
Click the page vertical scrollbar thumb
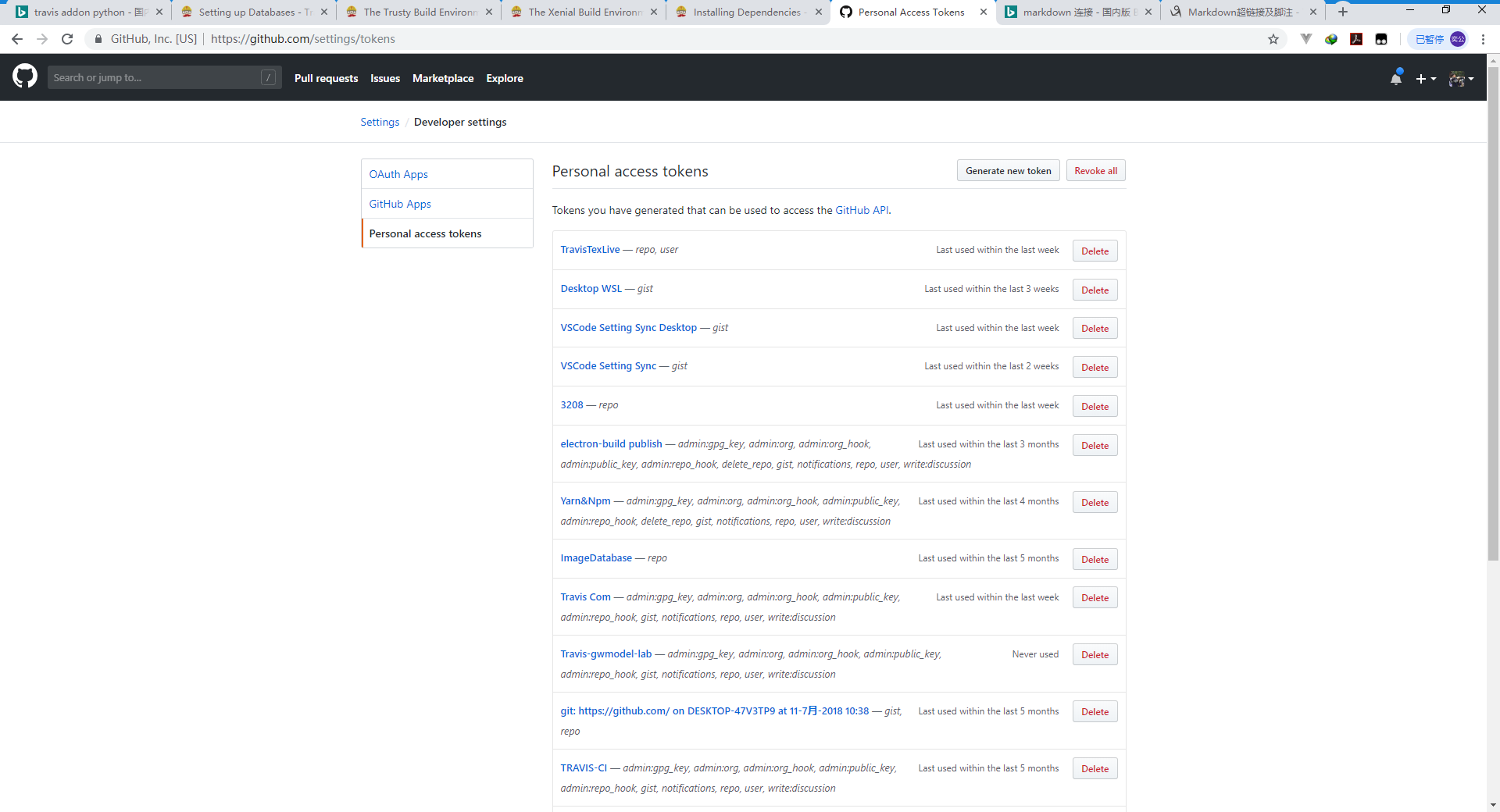tap(1493, 312)
